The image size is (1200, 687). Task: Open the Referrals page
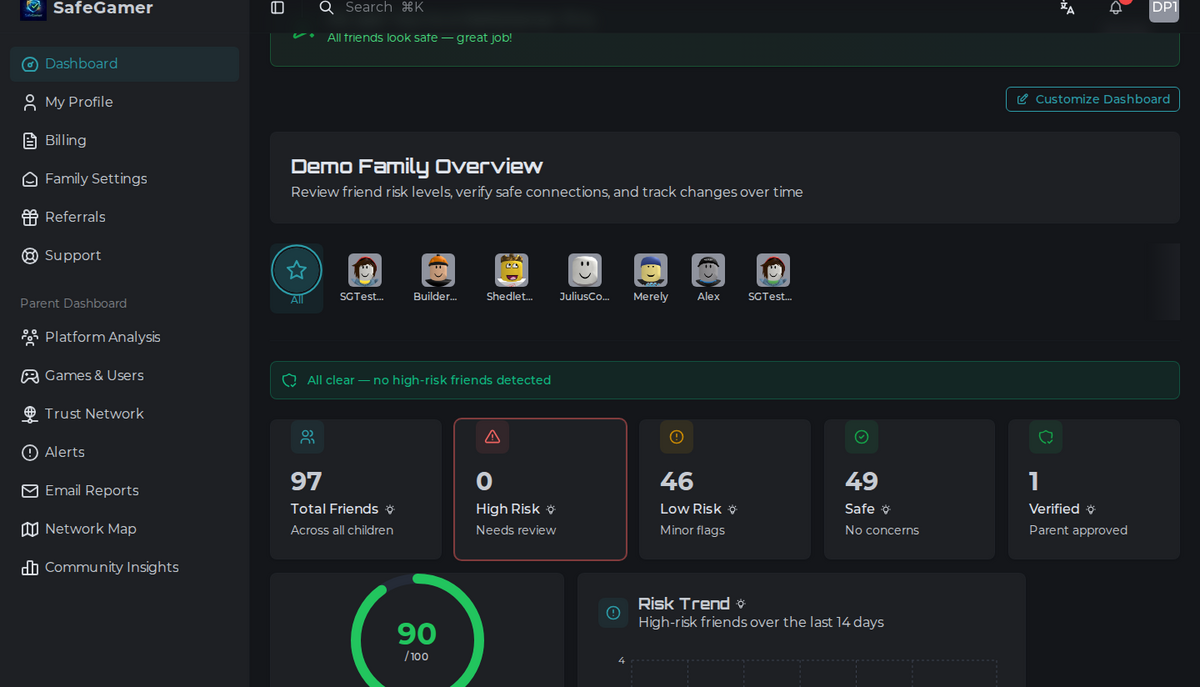coord(124,217)
